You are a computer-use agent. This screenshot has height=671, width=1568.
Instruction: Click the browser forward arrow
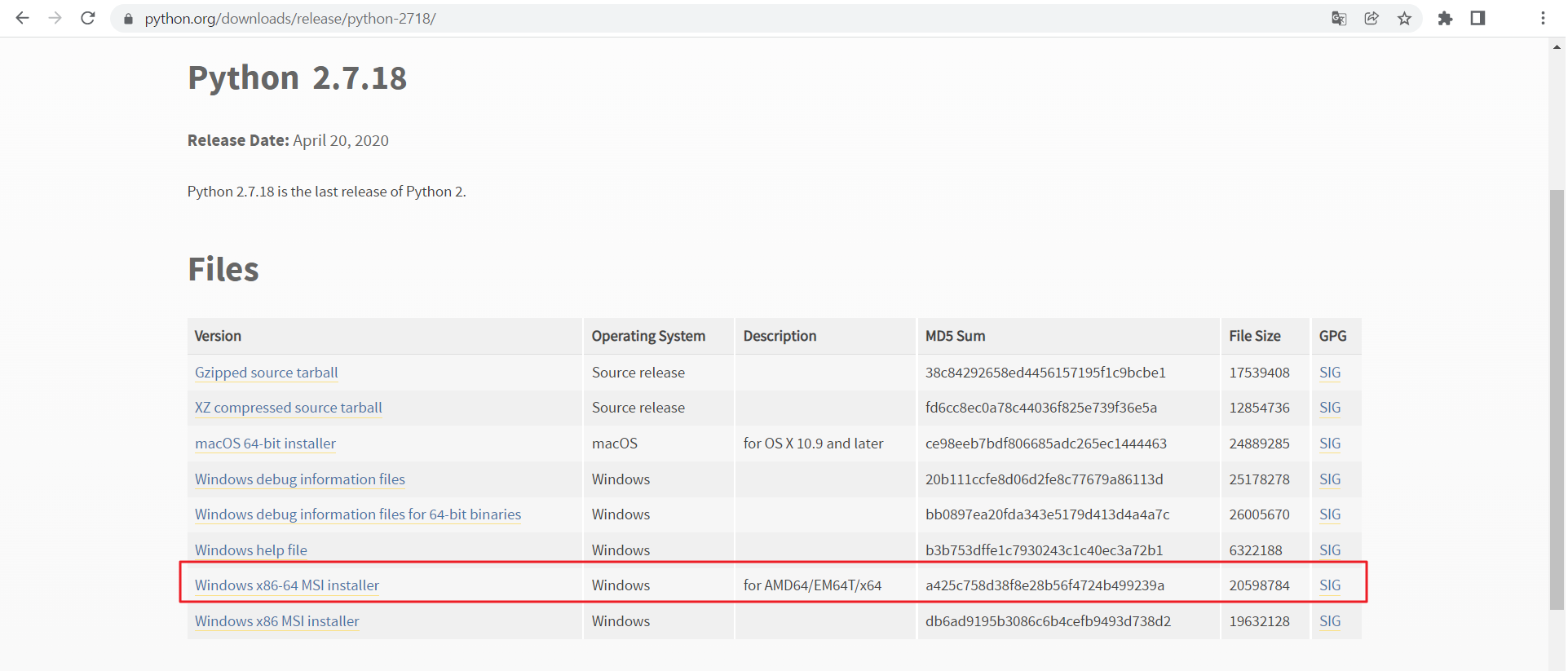click(x=55, y=18)
